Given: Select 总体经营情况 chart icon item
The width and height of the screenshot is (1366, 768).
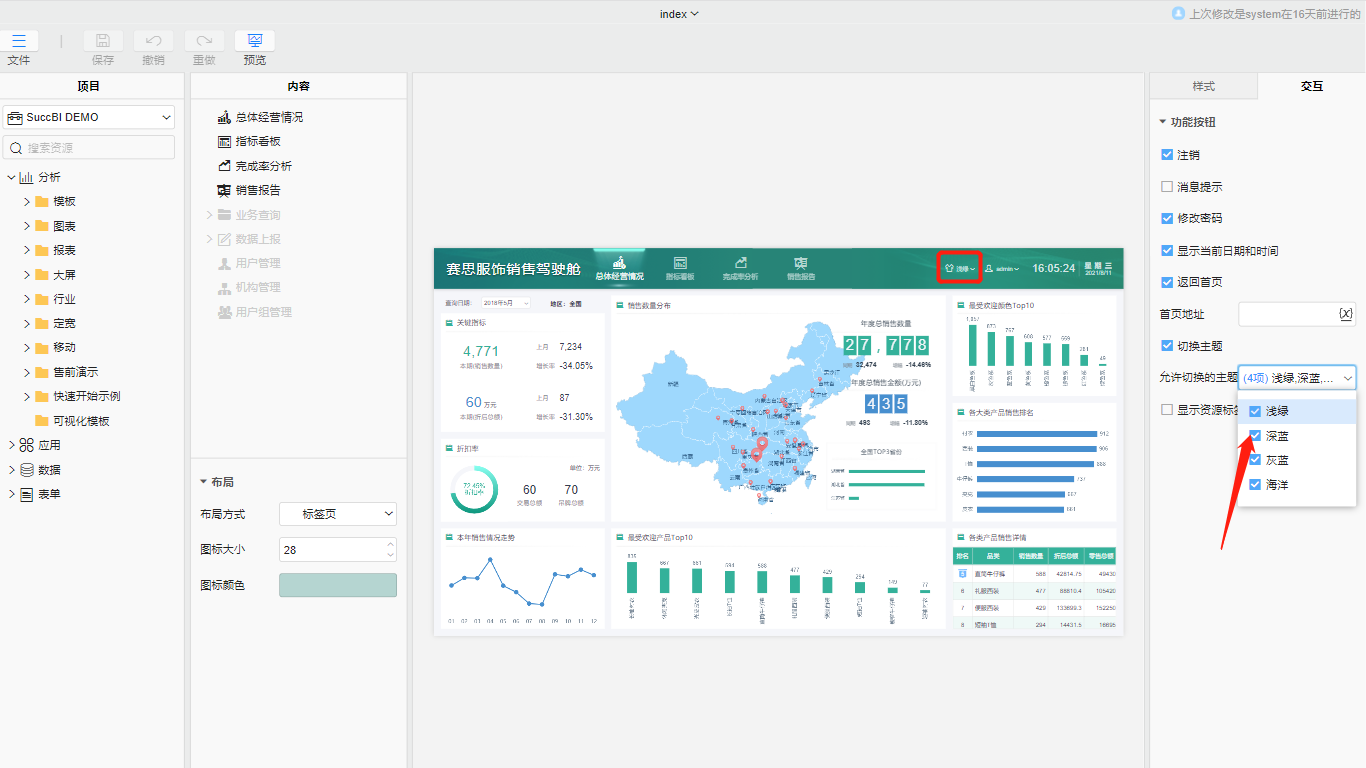Looking at the screenshot, I should 225,117.
